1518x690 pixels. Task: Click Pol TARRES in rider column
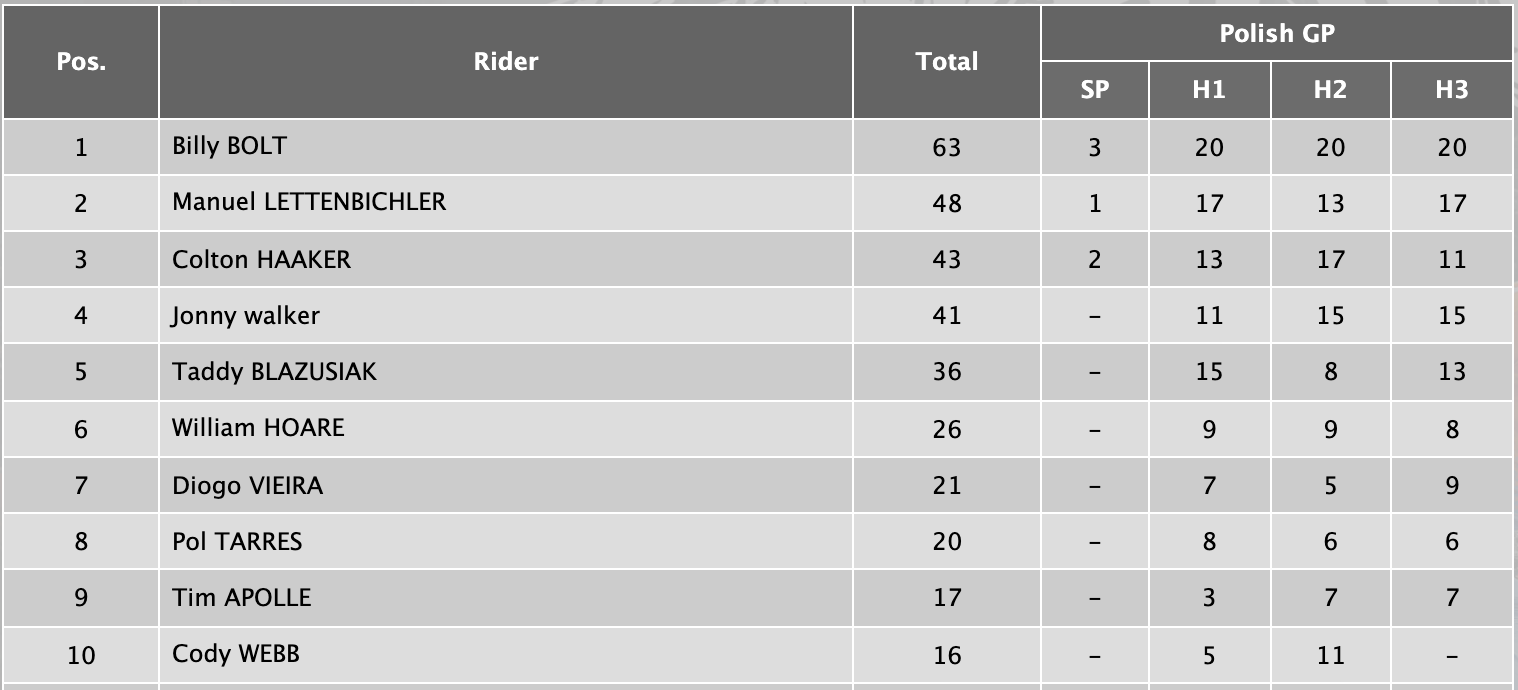[237, 541]
